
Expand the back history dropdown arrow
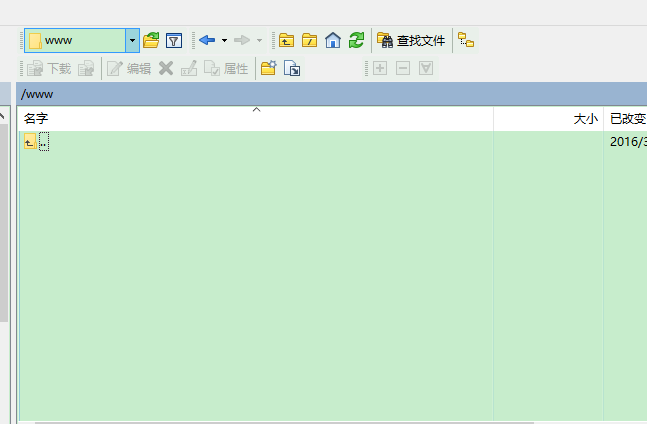224,41
